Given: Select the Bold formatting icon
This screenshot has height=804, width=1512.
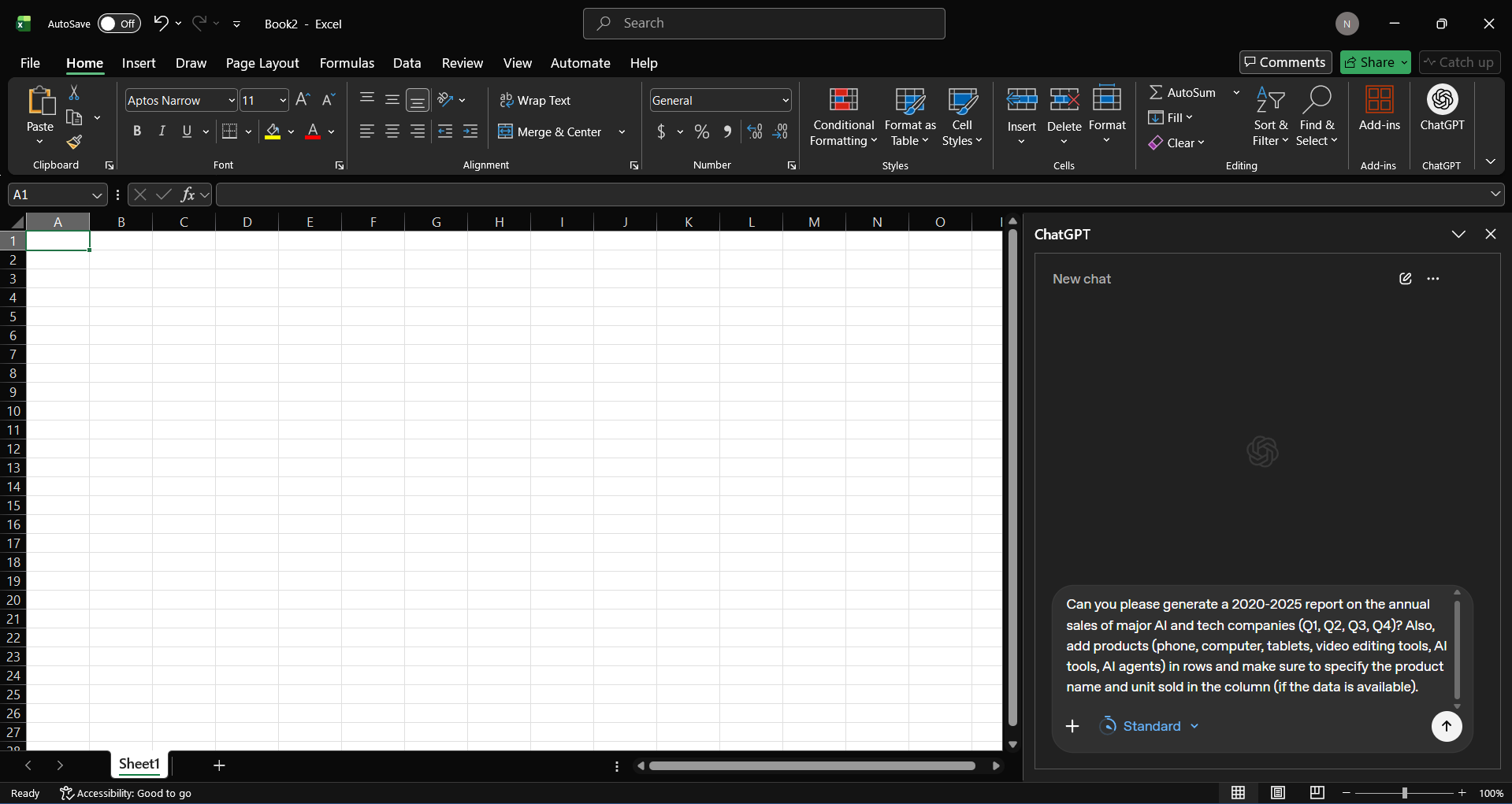Looking at the screenshot, I should [136, 131].
